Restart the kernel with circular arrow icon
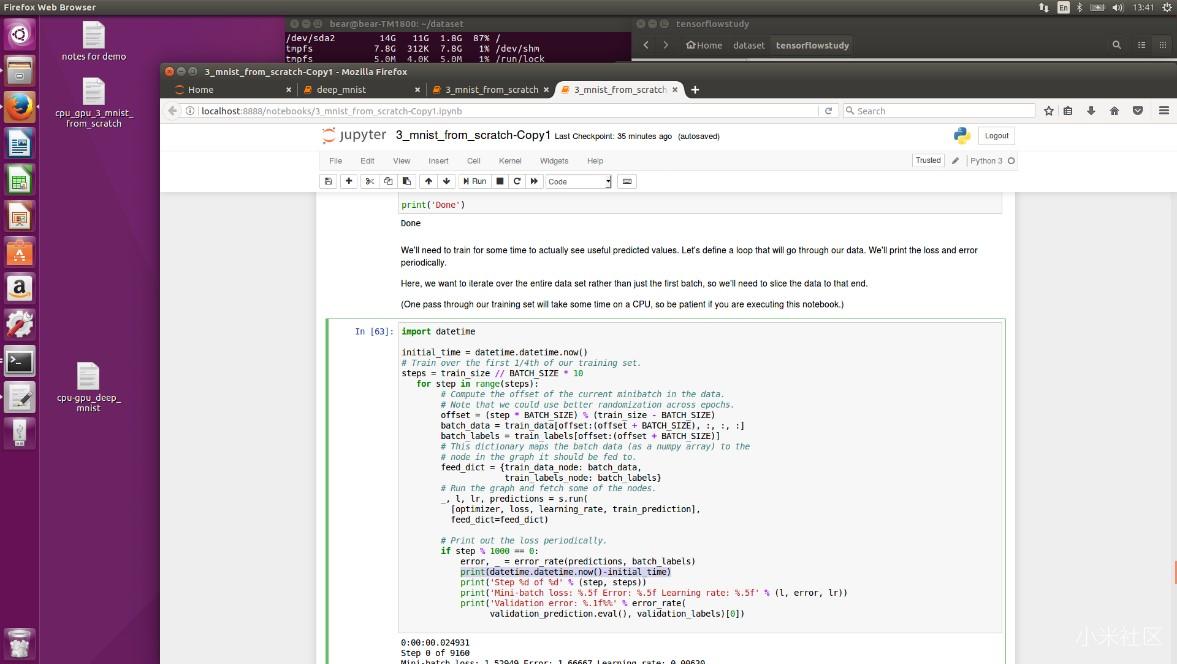The image size is (1177, 664). pyautogui.click(x=517, y=182)
